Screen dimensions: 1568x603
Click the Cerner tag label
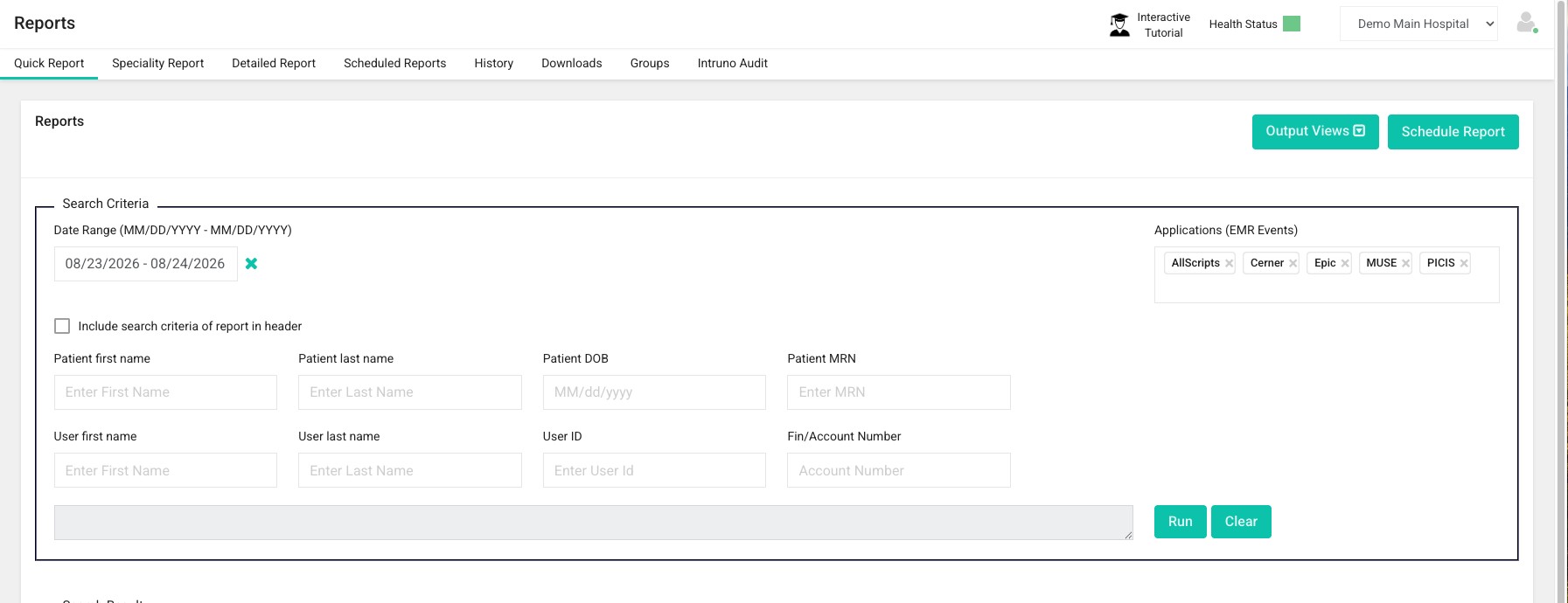click(1267, 263)
